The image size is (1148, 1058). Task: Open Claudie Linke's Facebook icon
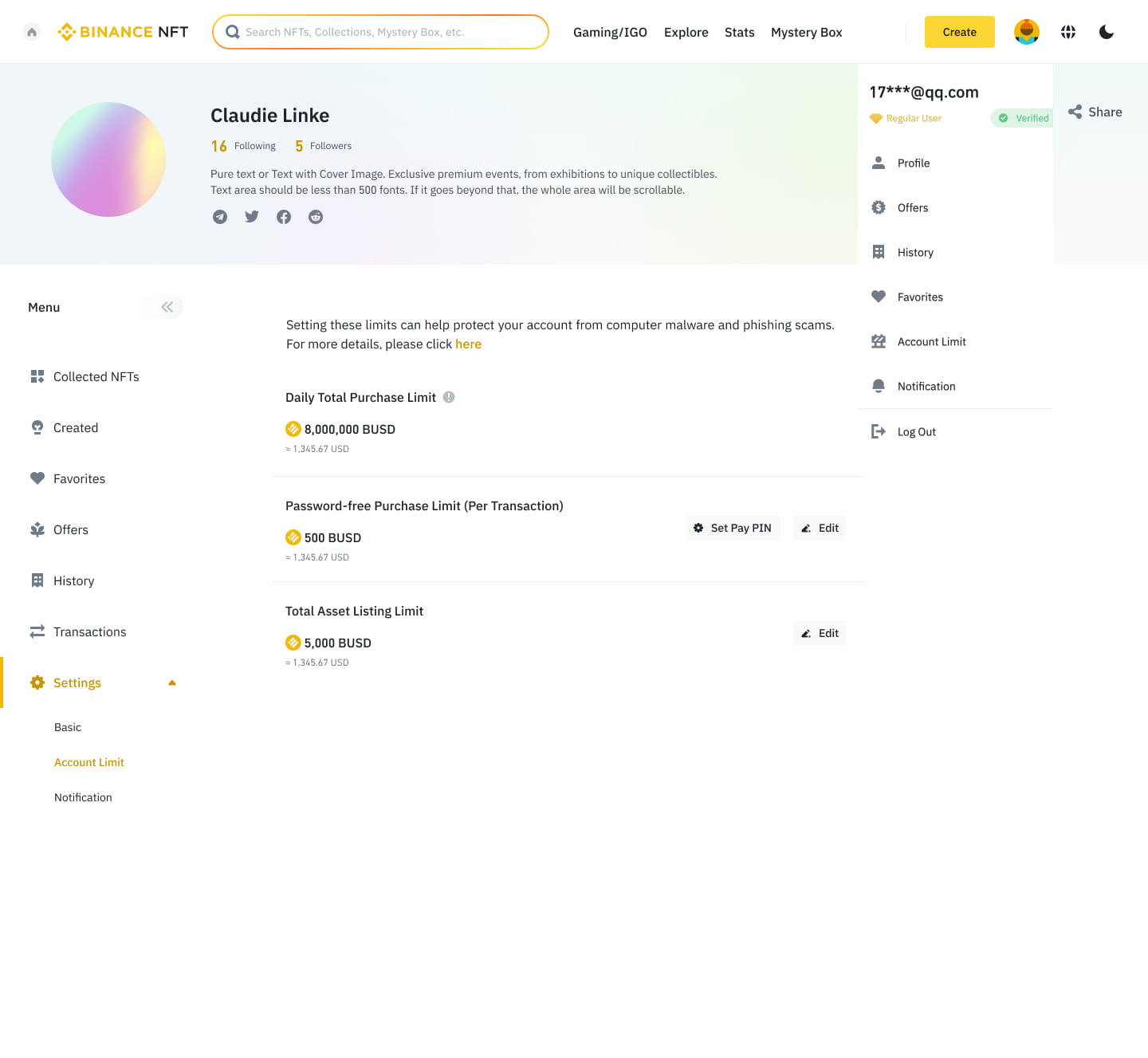tap(284, 217)
